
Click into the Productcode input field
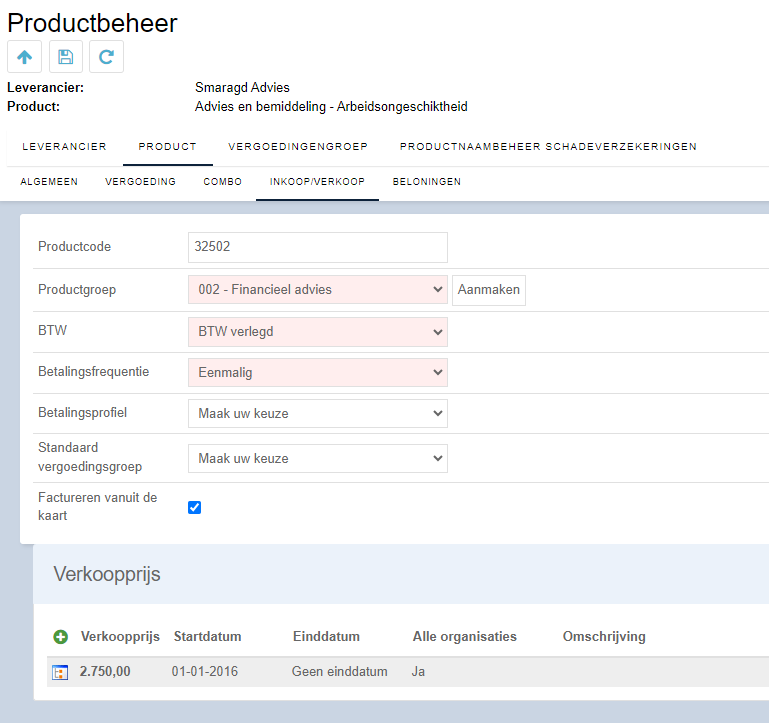tap(318, 247)
